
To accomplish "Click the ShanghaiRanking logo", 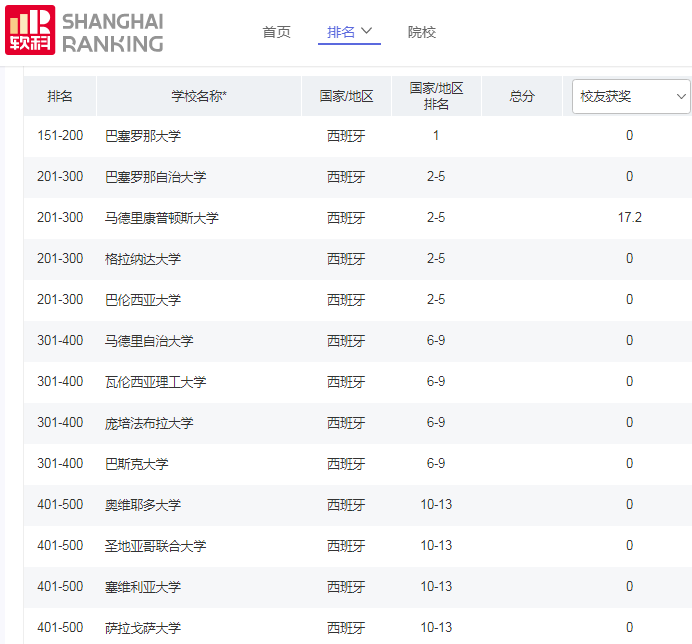I will 84,30.
